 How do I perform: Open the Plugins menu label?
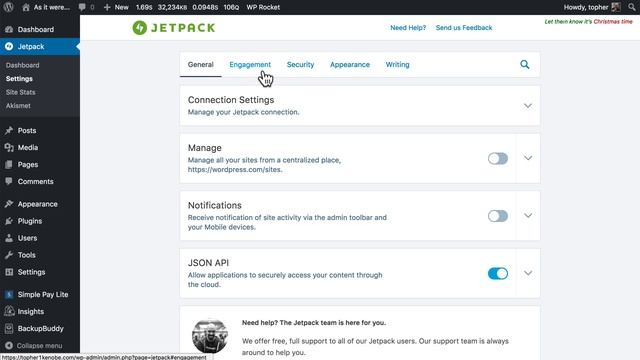[30, 221]
